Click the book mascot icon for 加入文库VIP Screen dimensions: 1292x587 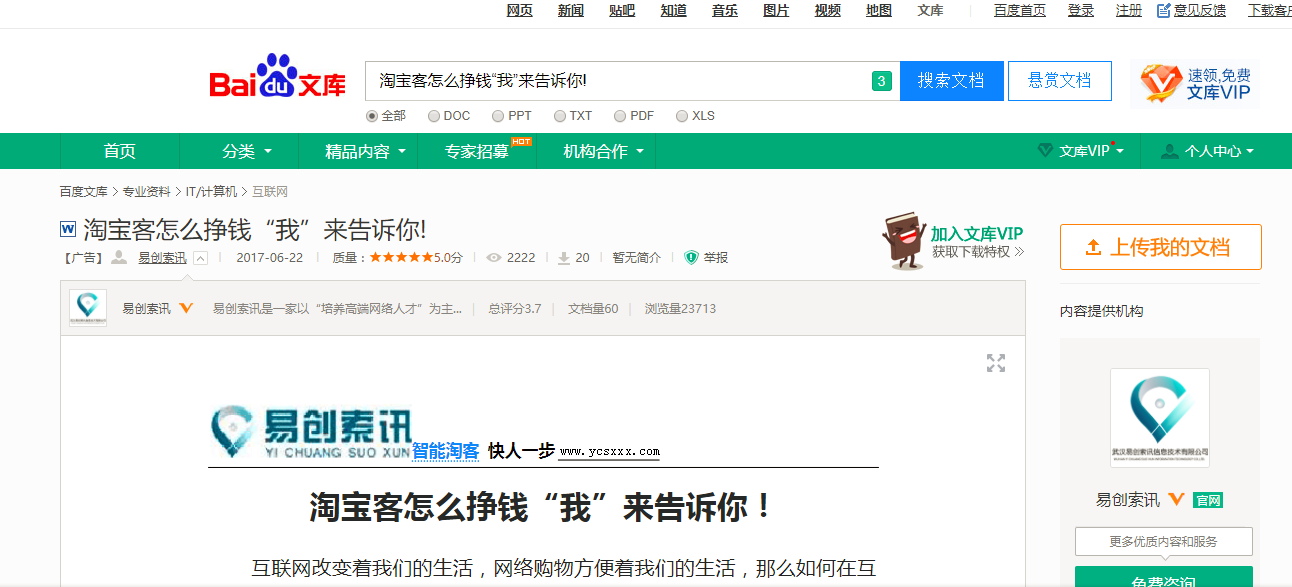pos(903,240)
